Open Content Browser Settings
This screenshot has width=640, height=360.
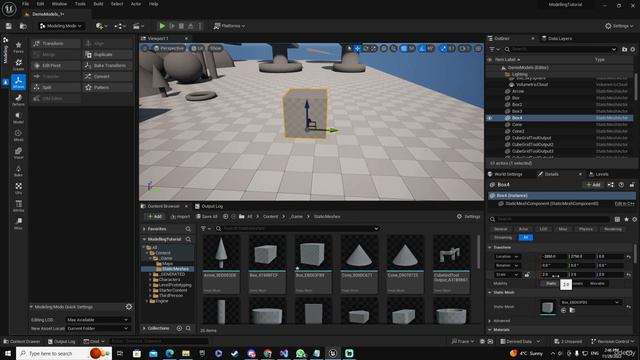pyautogui.click(x=468, y=217)
